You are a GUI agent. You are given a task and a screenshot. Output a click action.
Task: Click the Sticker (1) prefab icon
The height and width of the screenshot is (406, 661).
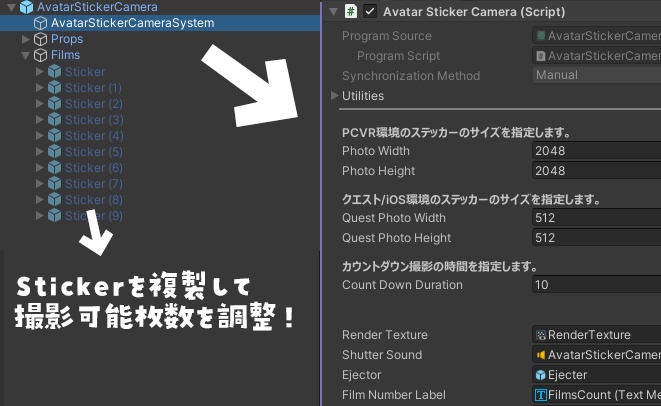pos(54,88)
